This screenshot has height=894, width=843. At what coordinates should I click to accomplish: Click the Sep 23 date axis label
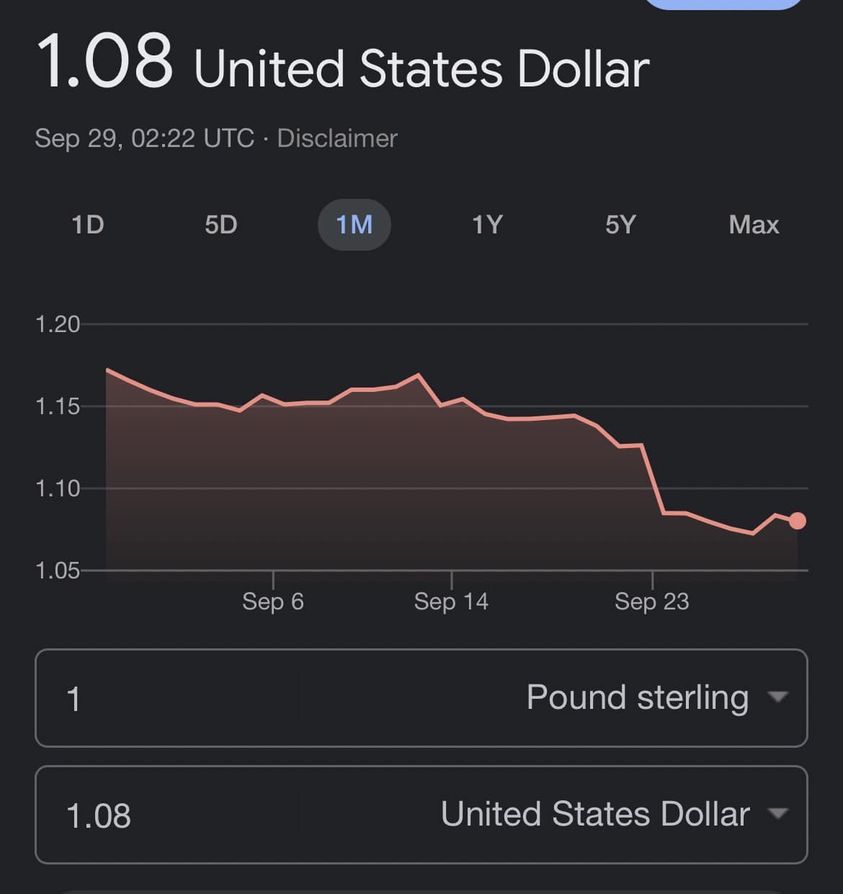pos(652,601)
